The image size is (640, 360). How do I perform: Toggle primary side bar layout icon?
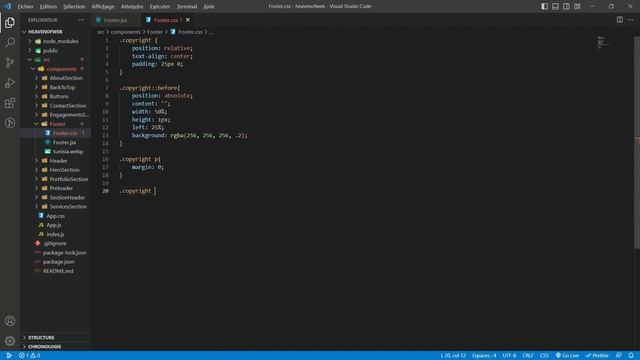544,7
